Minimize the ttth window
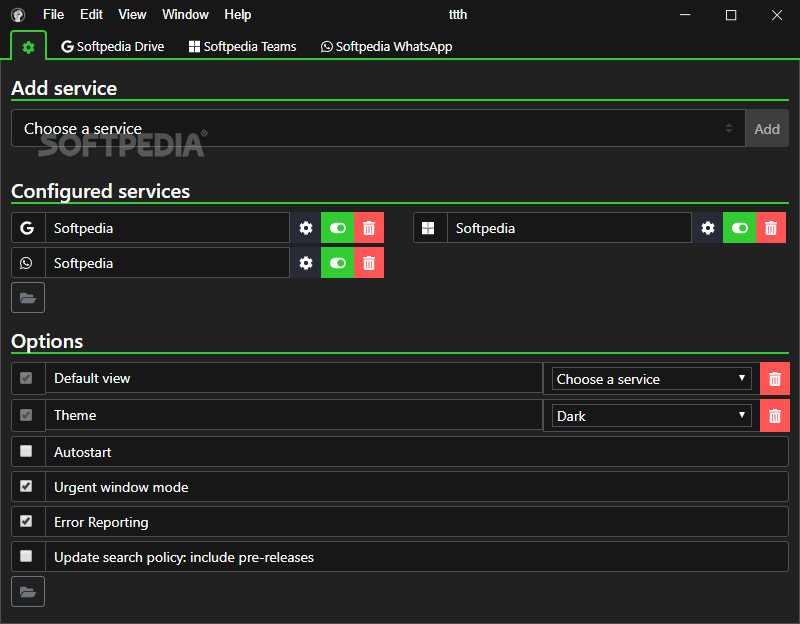This screenshot has width=800, height=624. pyautogui.click(x=685, y=15)
